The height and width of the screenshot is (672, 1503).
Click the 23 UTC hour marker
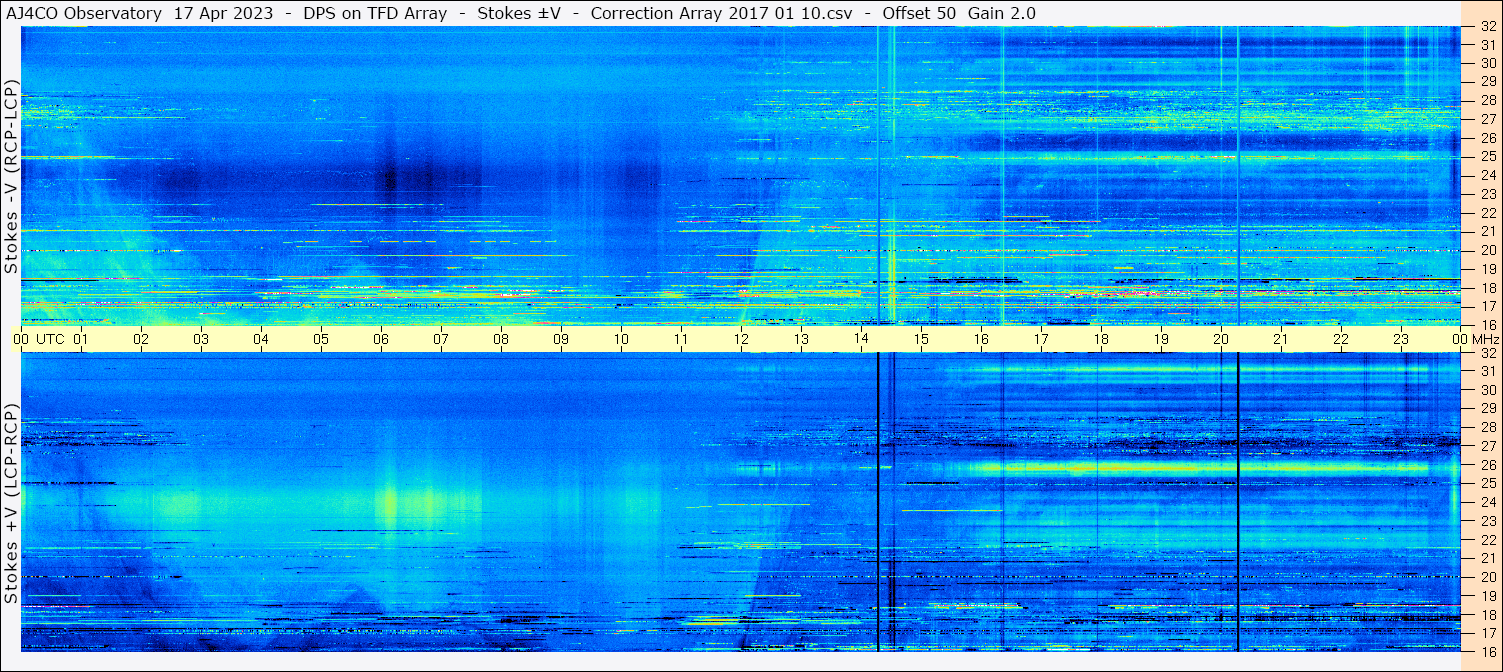tap(1401, 339)
